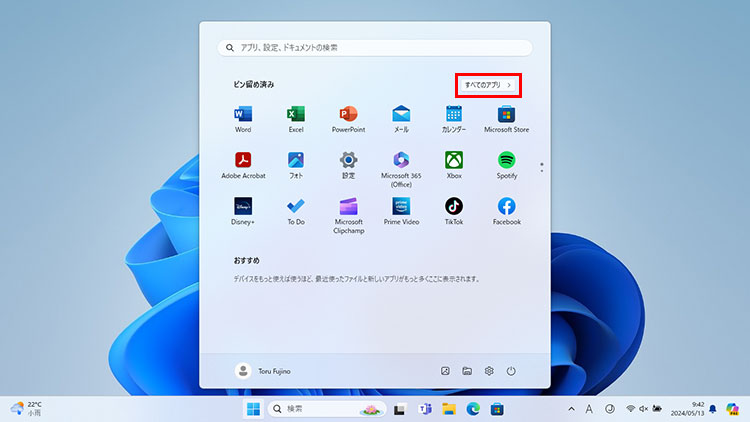Click the Start menu search field
750x422 pixels.
[x=374, y=47]
